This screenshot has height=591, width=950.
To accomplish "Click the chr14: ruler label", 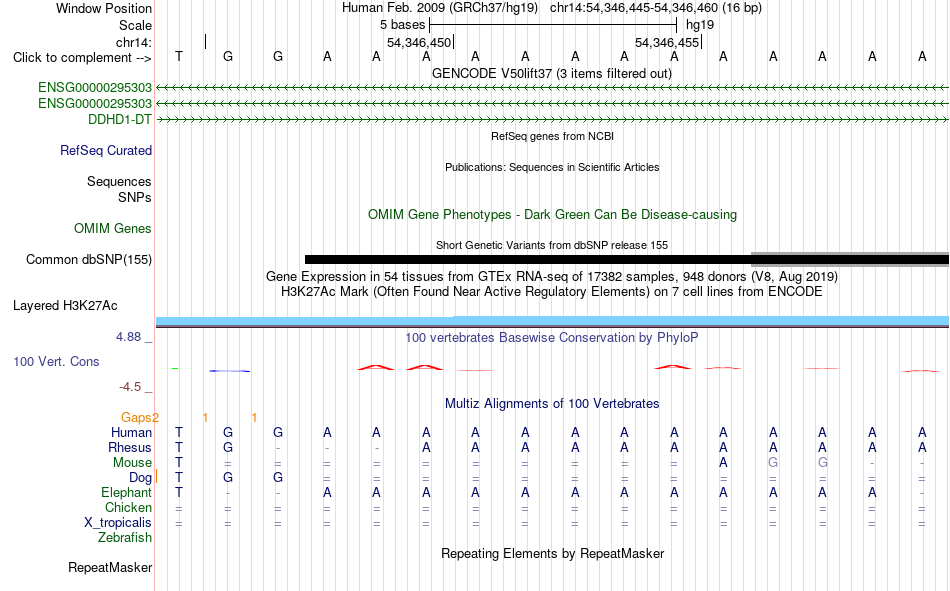I will coord(134,42).
